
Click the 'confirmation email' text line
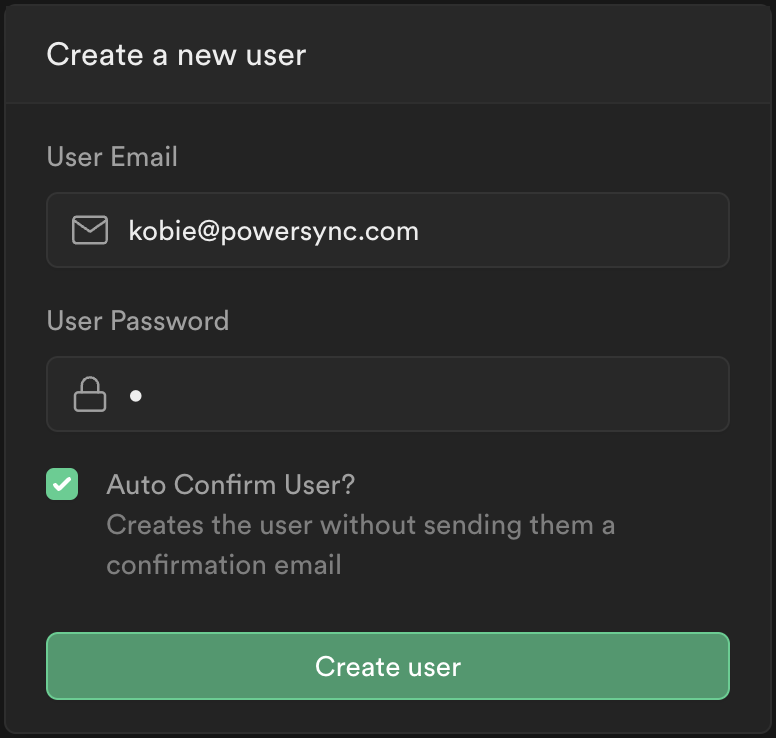pyautogui.click(x=224, y=565)
